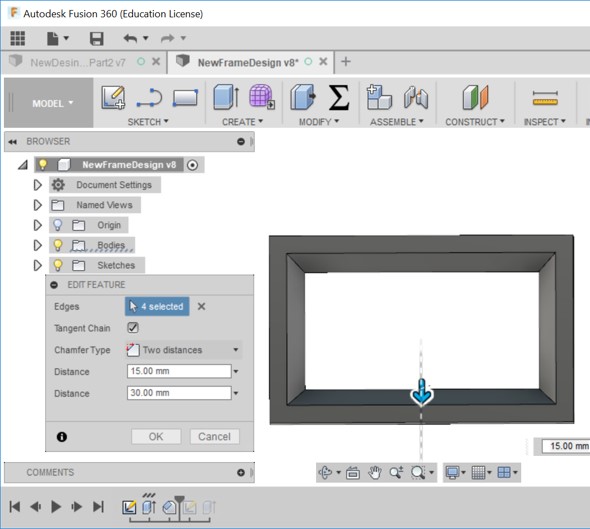Viewport: 590px width, 529px height.
Task: Click OK in Edit Feature dialog
Action: (156, 436)
